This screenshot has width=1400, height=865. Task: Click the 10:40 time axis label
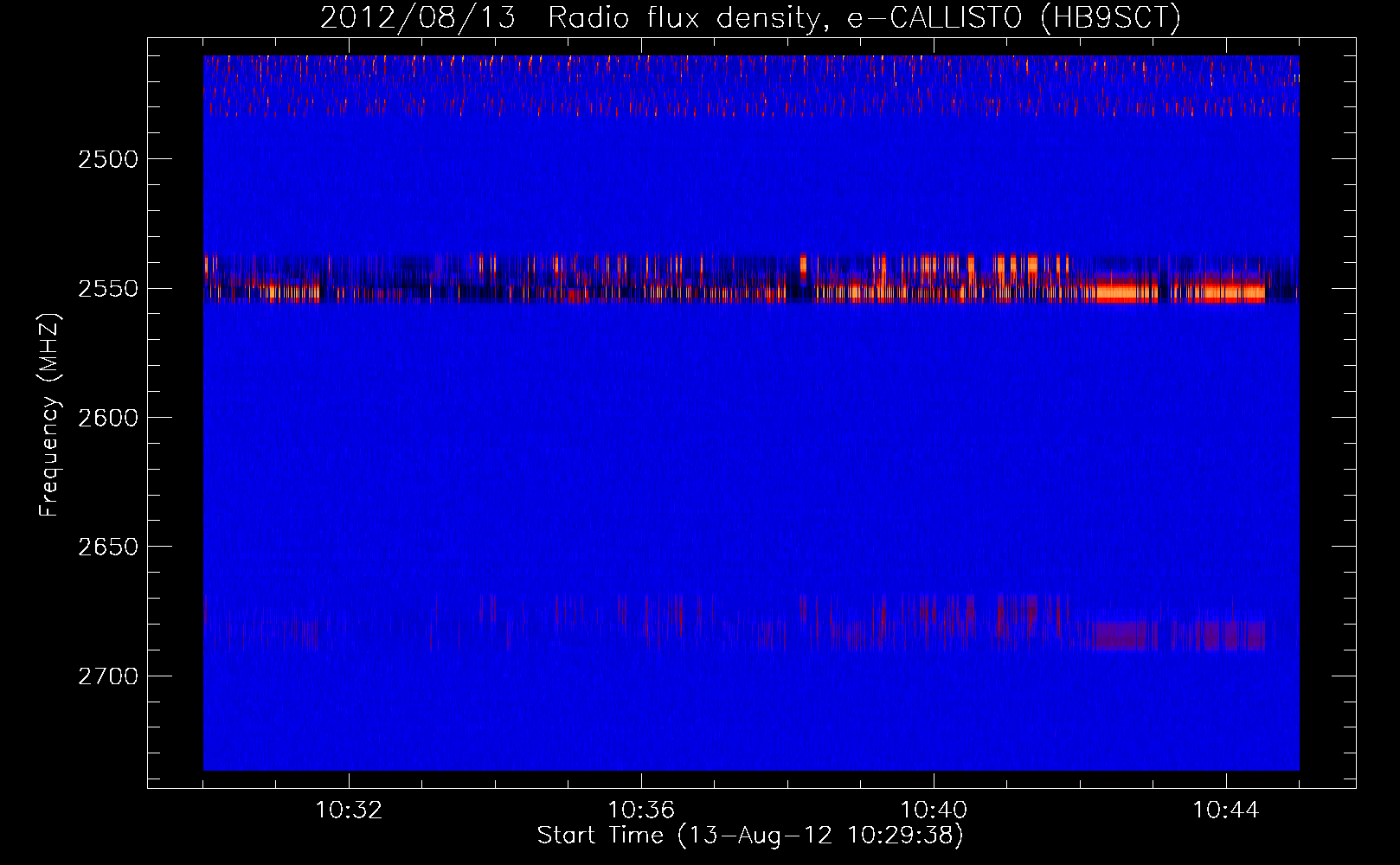[x=934, y=811]
